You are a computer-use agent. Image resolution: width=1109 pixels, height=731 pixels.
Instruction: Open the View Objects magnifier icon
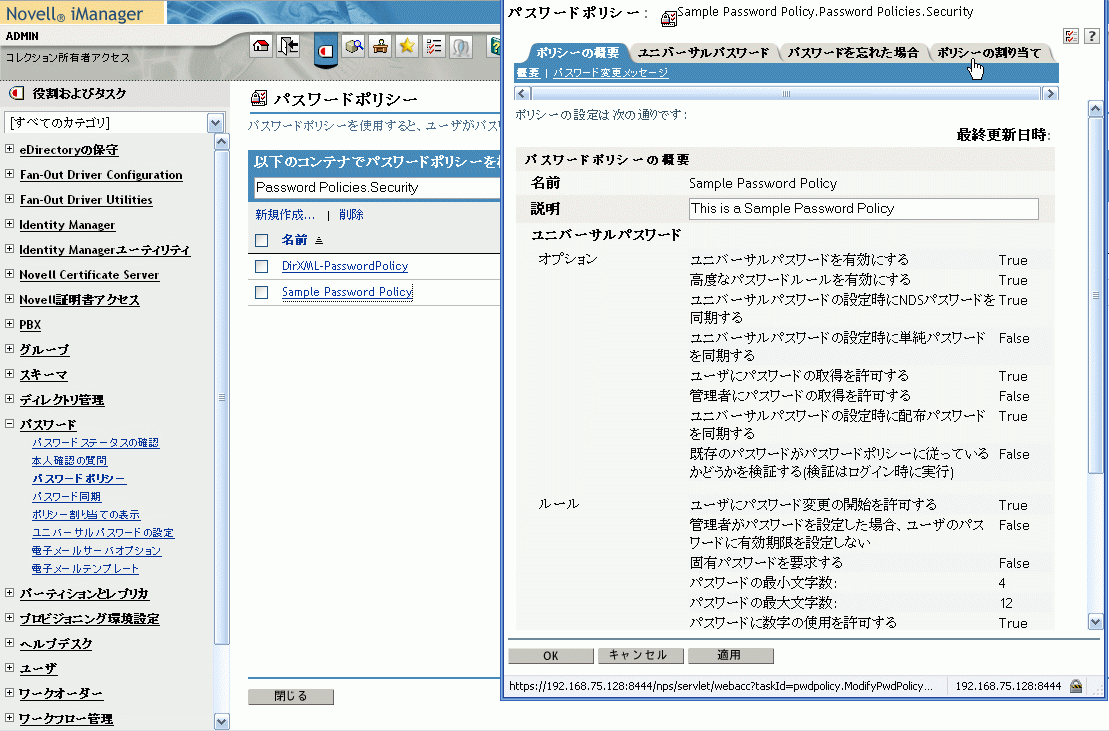click(x=354, y=47)
